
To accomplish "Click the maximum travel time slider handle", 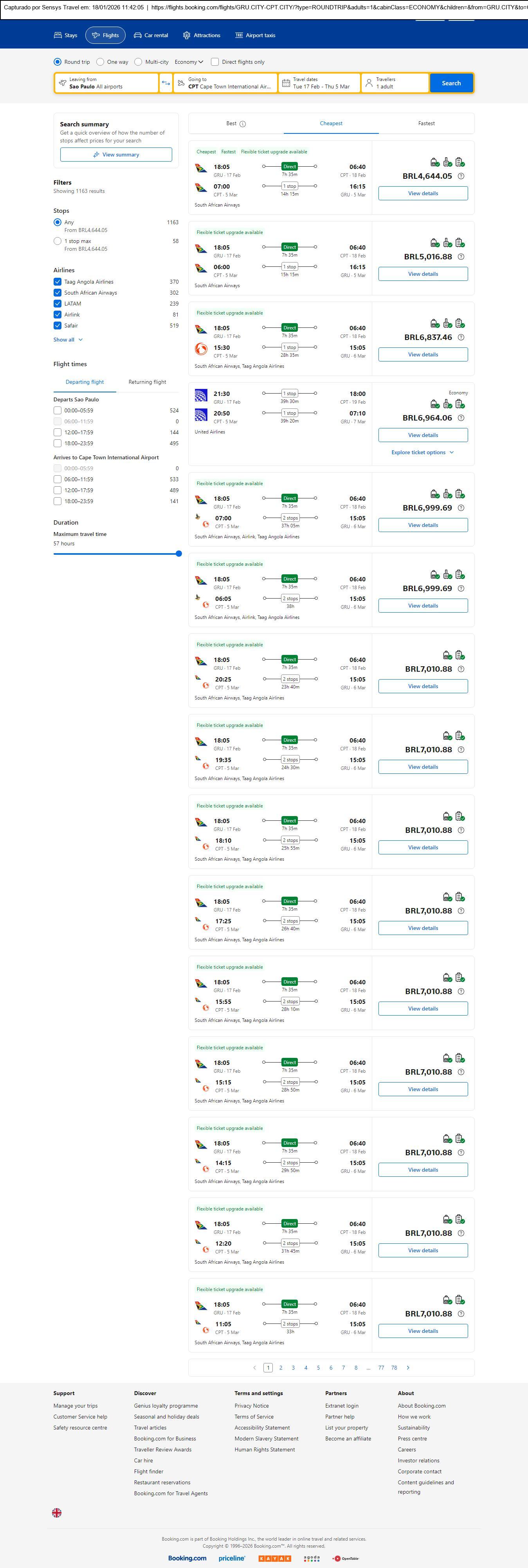I will pyautogui.click(x=178, y=554).
